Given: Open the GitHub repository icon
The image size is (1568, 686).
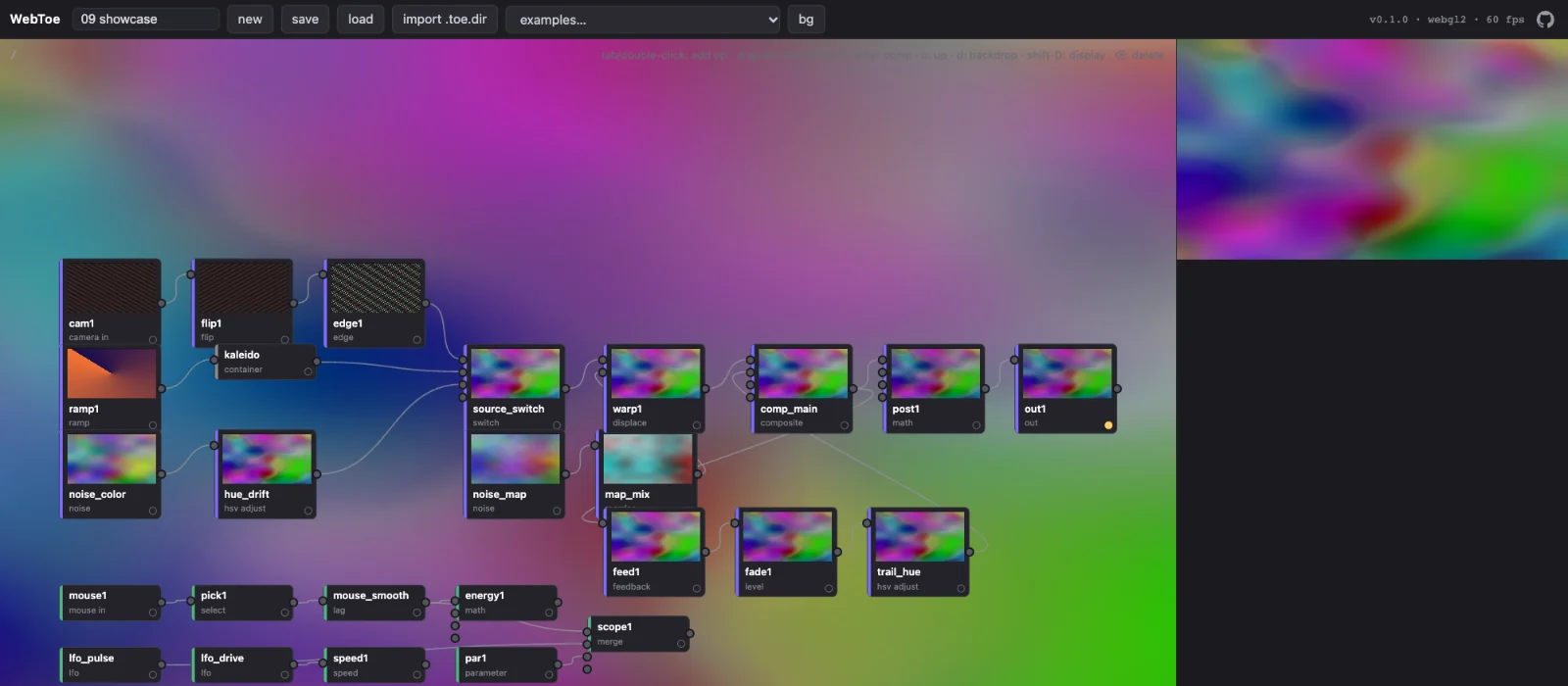Looking at the screenshot, I should pos(1545,20).
